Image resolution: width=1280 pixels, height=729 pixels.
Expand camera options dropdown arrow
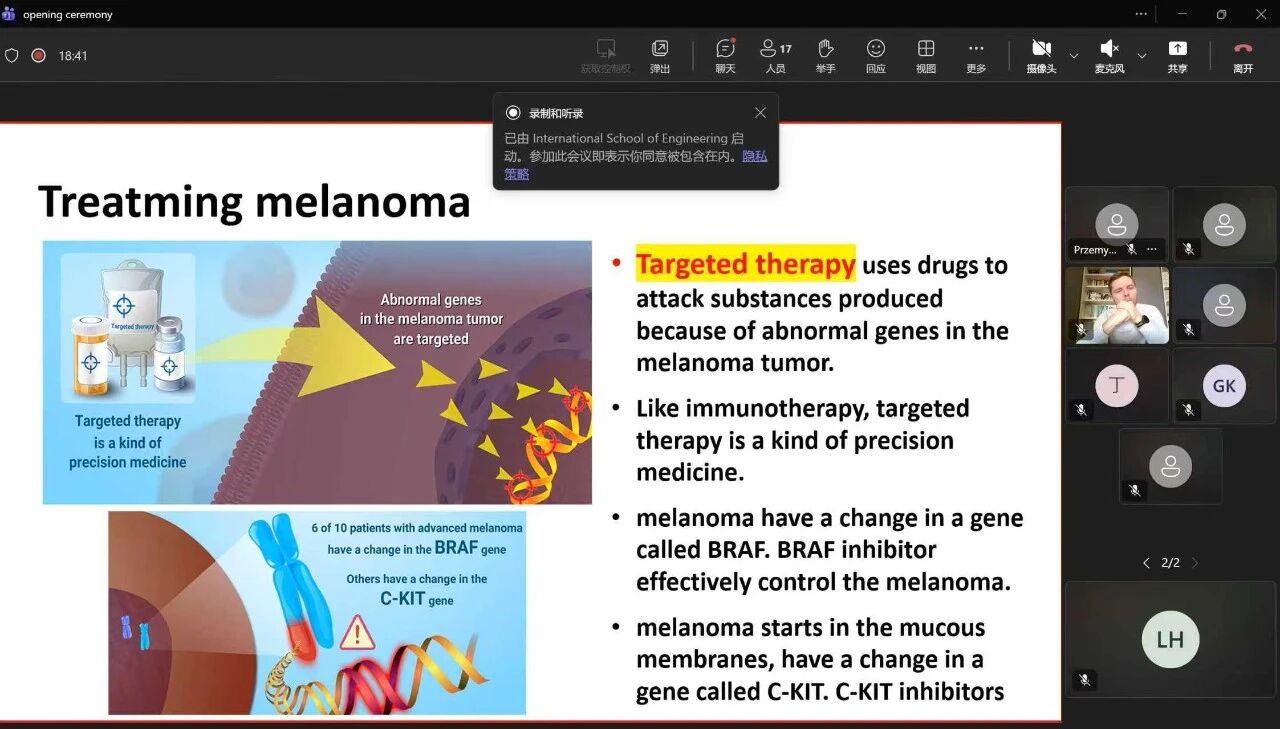(1074, 56)
